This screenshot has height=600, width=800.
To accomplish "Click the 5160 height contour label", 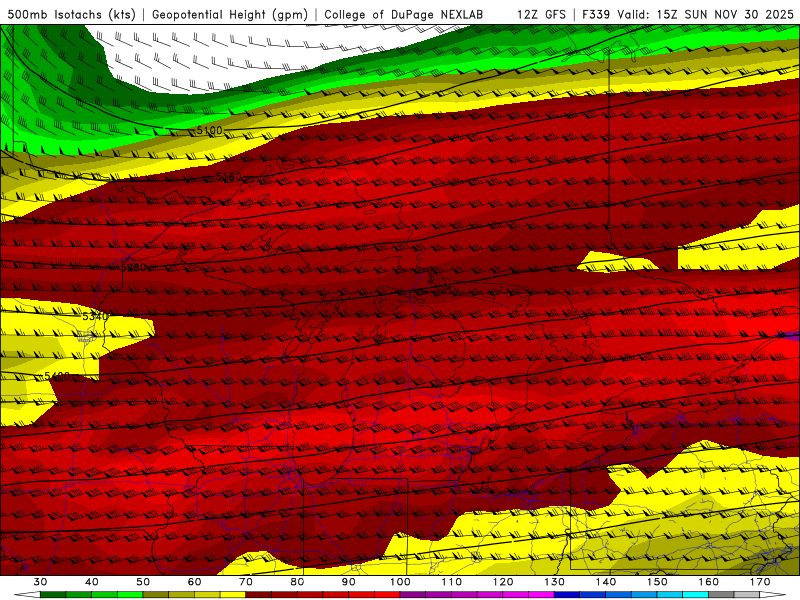I will point(228,177).
